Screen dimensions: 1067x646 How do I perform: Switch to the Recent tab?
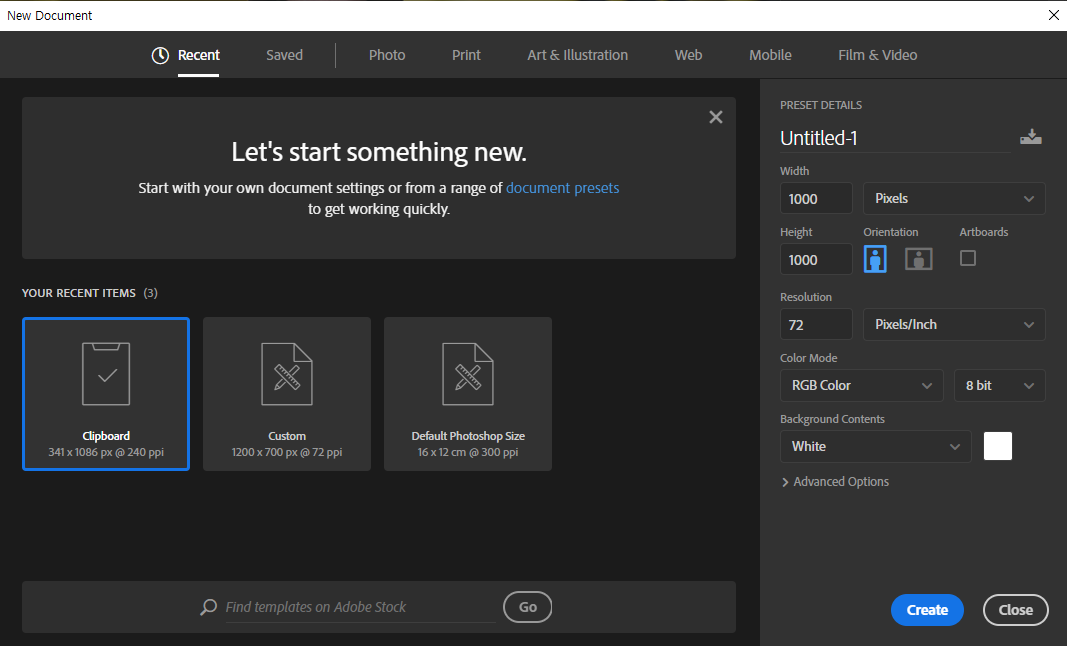(x=199, y=55)
